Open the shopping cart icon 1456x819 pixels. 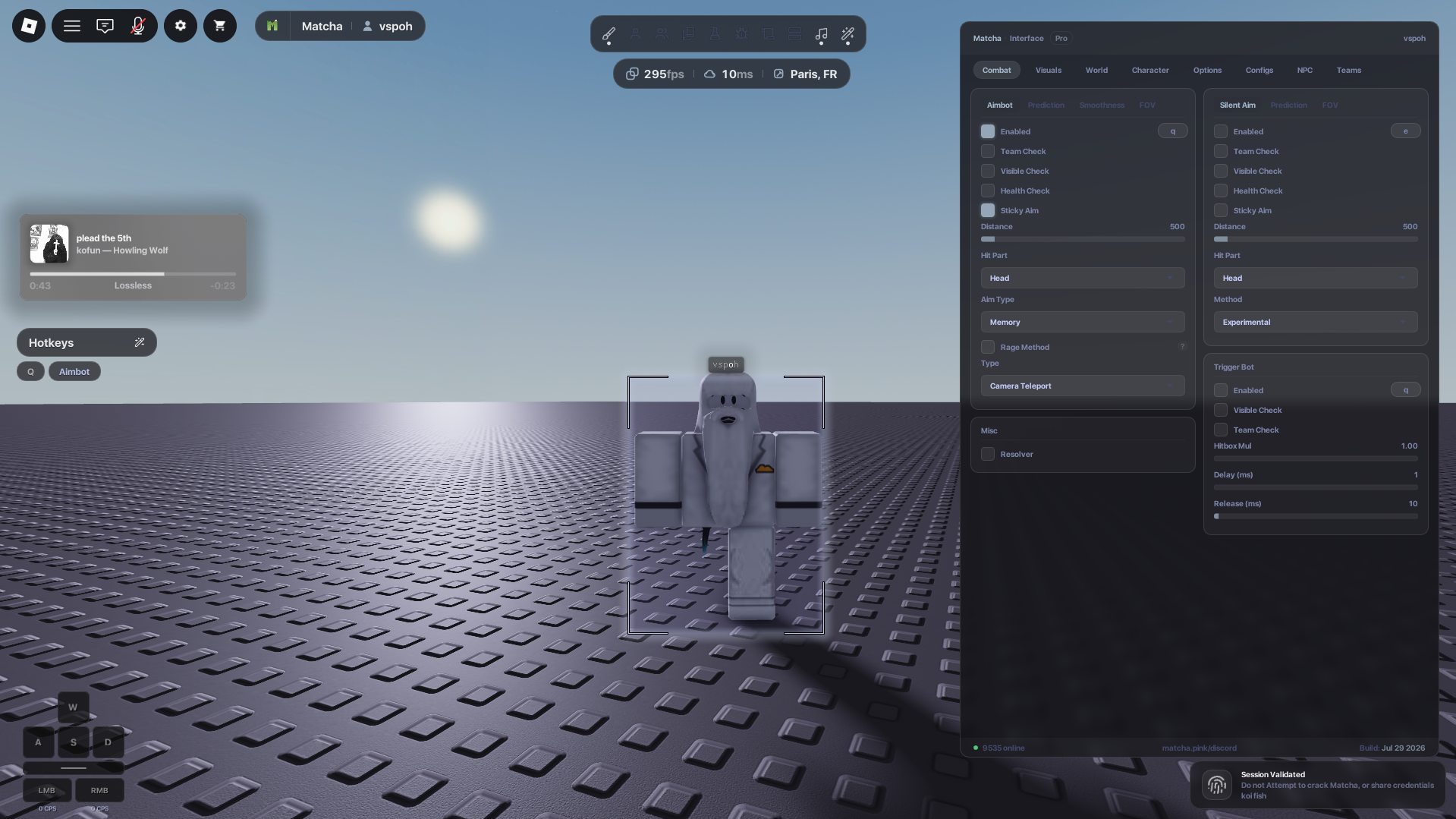(220, 26)
